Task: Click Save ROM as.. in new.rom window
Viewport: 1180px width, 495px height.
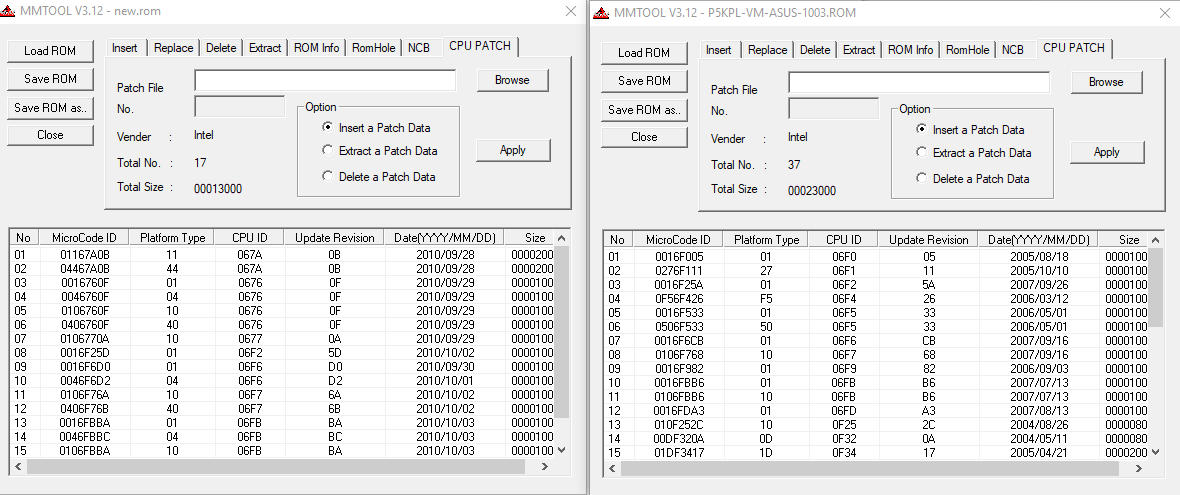Action: [50, 108]
